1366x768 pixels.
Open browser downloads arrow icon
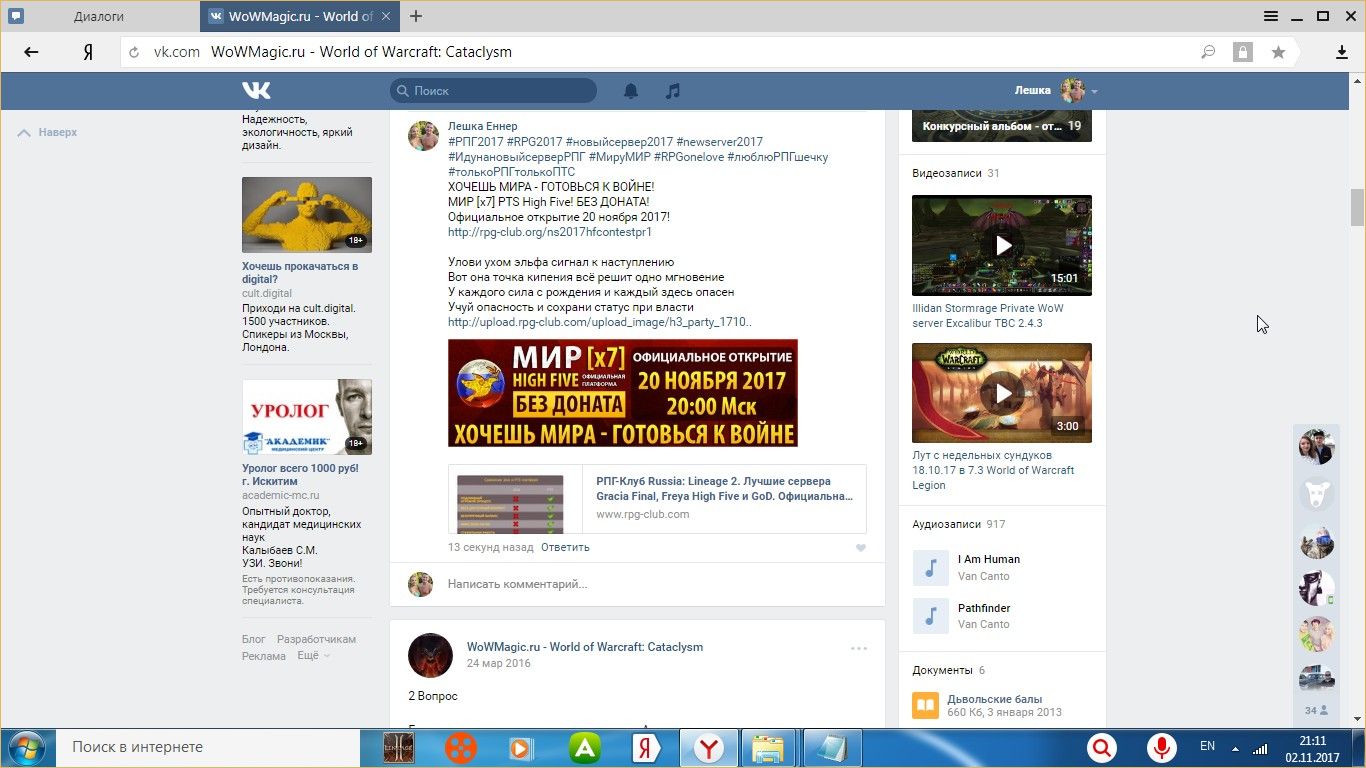point(1342,52)
